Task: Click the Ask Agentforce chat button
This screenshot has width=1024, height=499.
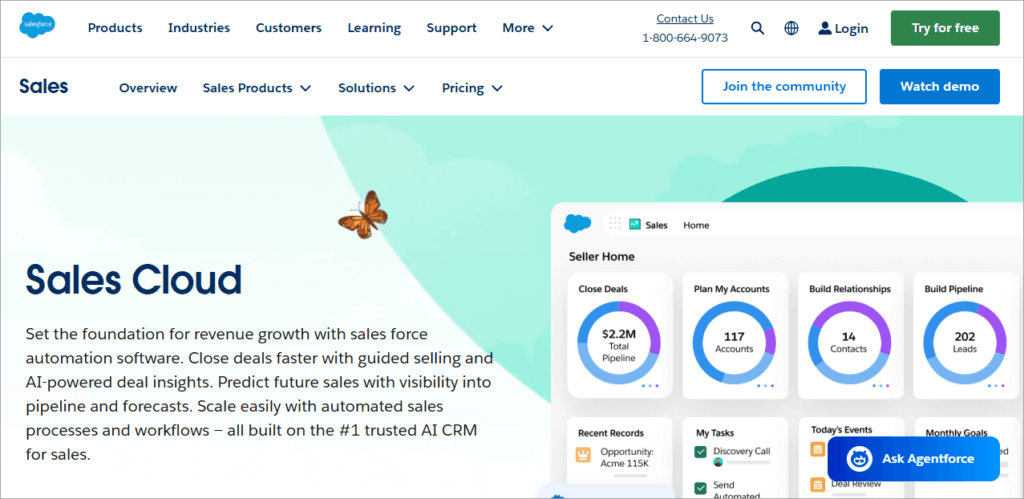Action: (914, 459)
